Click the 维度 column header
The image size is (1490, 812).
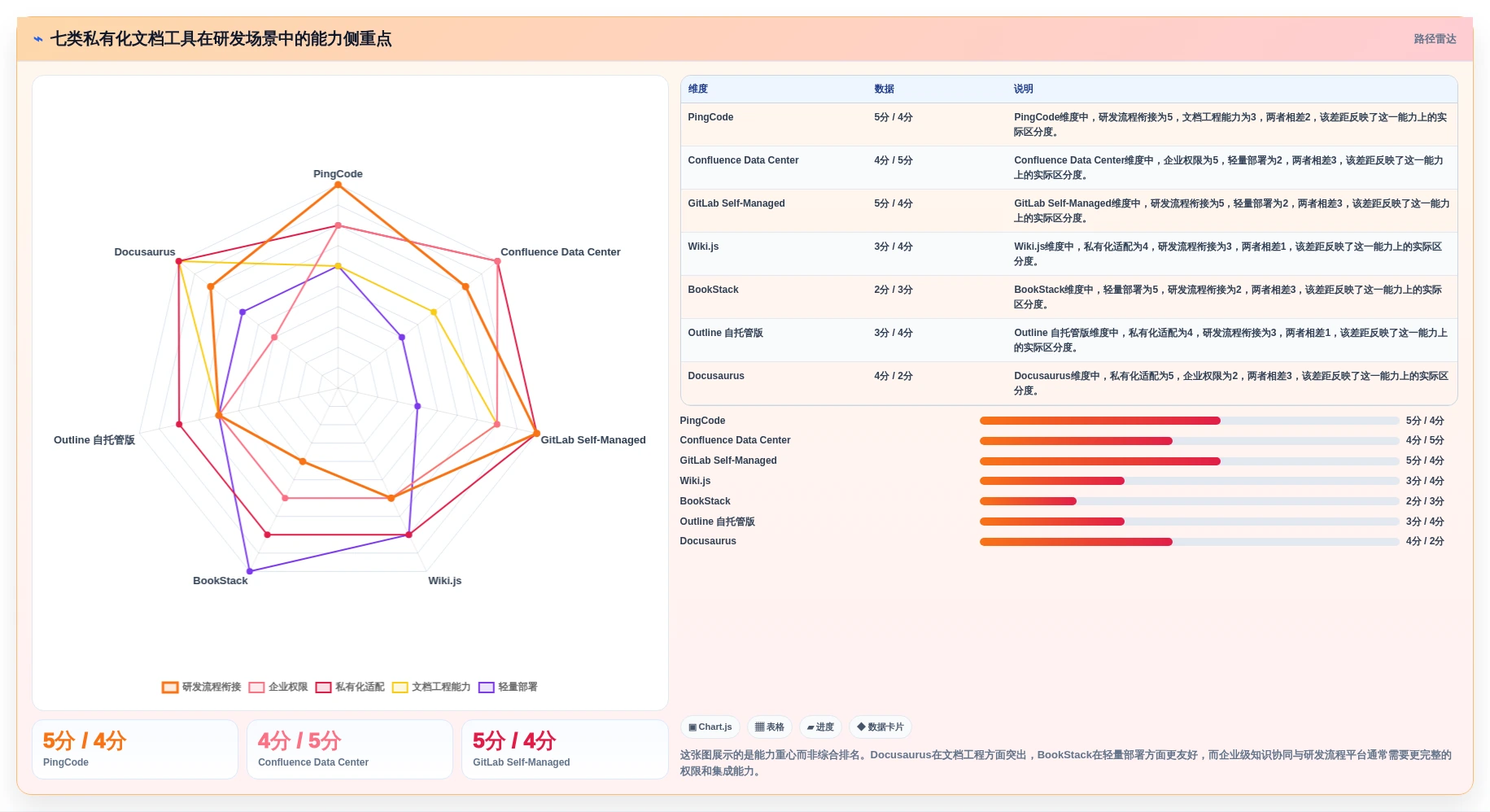click(698, 89)
